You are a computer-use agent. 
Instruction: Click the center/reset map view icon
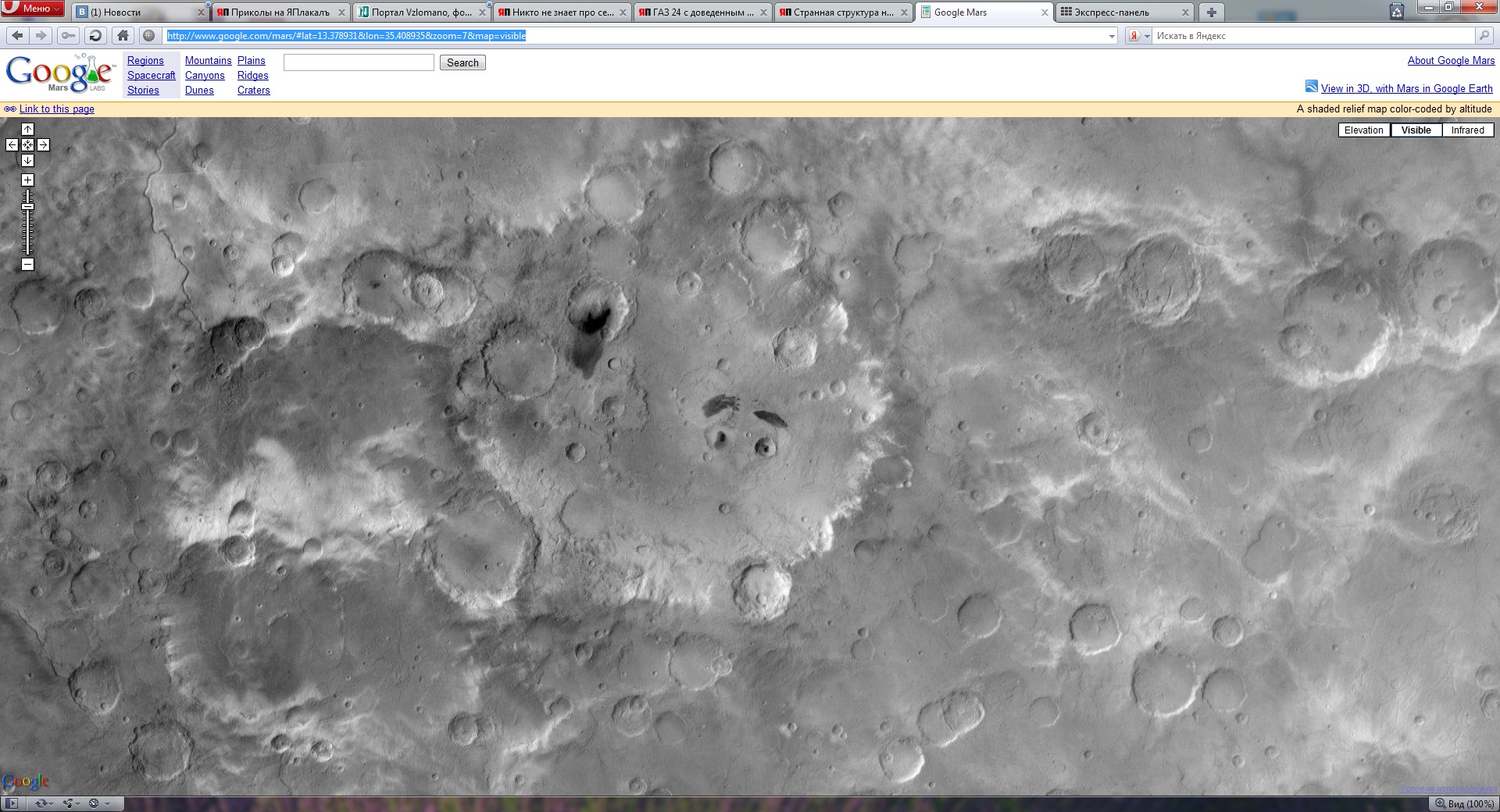tap(27, 144)
